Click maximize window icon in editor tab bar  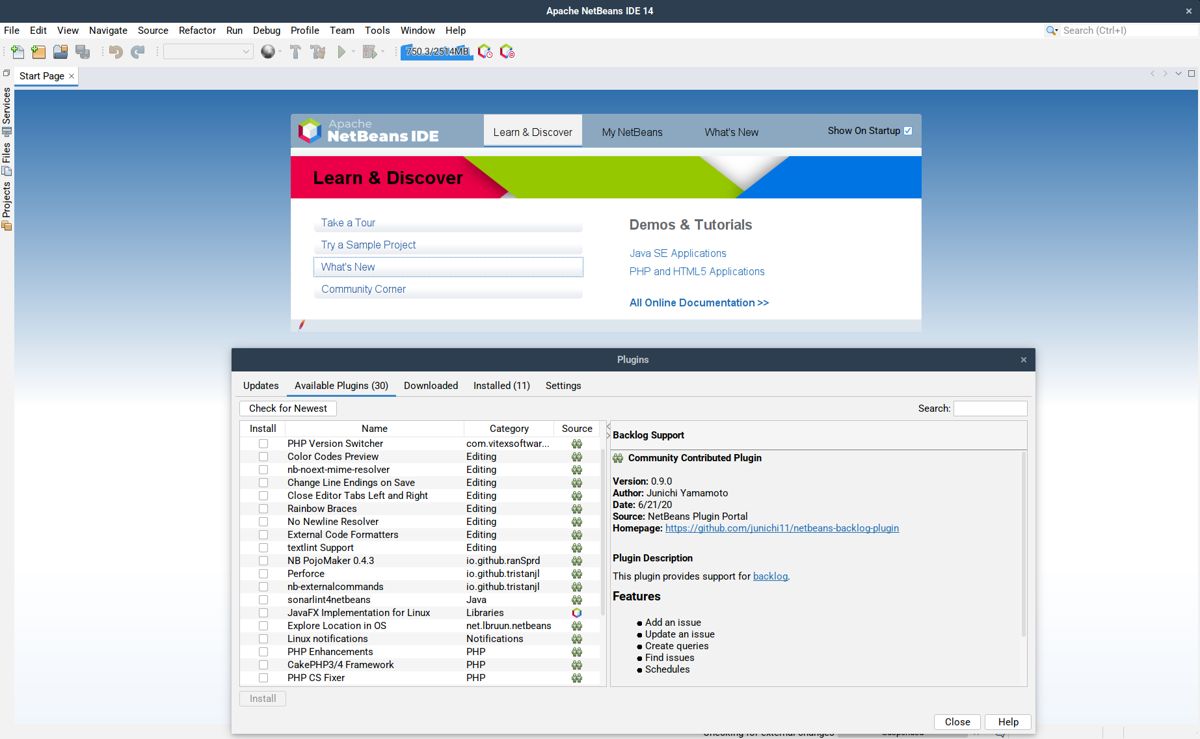click(x=1191, y=74)
